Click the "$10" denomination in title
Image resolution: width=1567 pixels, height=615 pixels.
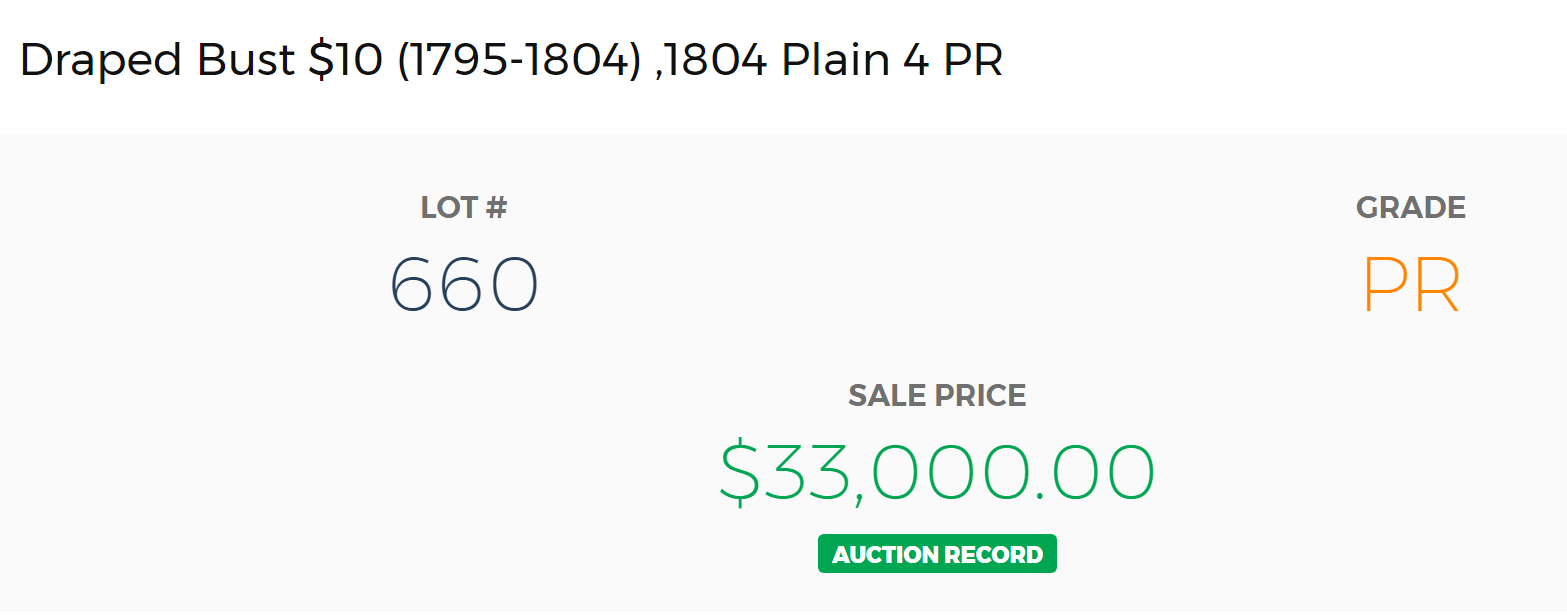346,60
